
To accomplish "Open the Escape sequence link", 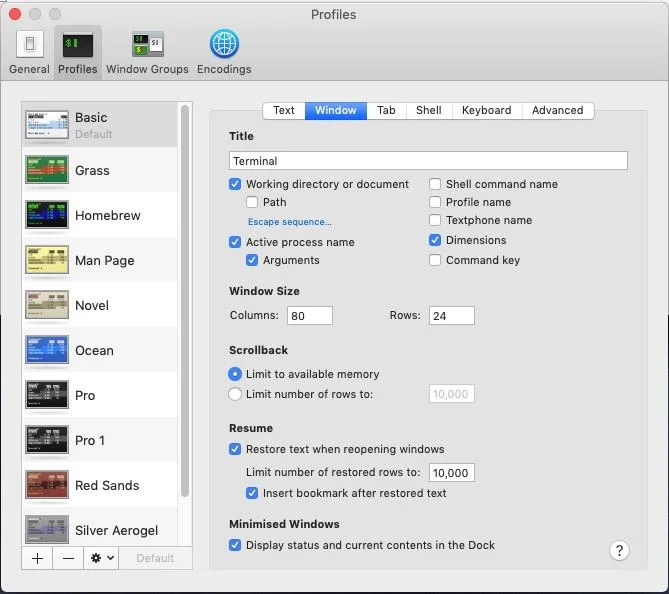I will point(290,222).
